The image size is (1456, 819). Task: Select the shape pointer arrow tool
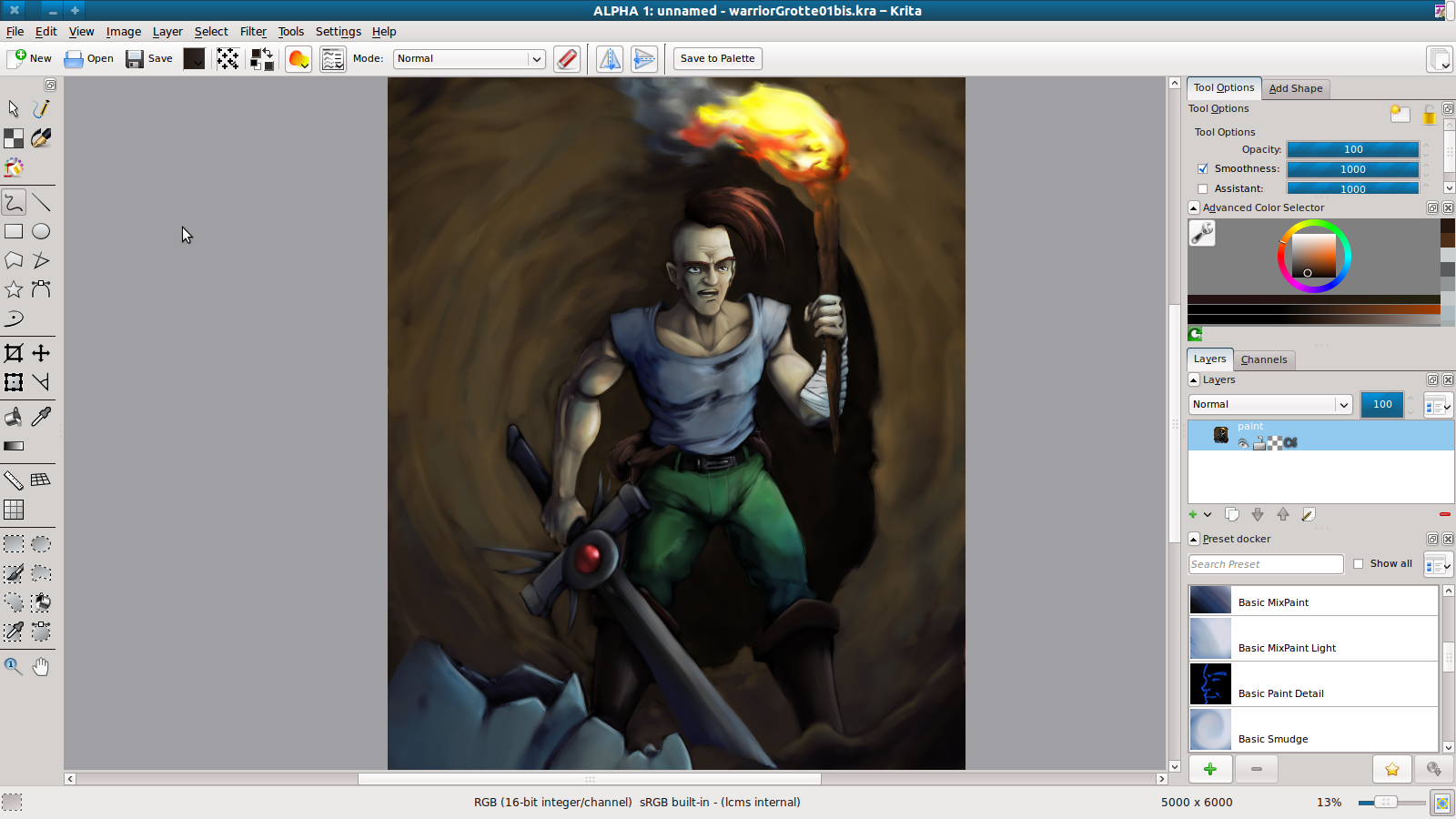[14, 108]
